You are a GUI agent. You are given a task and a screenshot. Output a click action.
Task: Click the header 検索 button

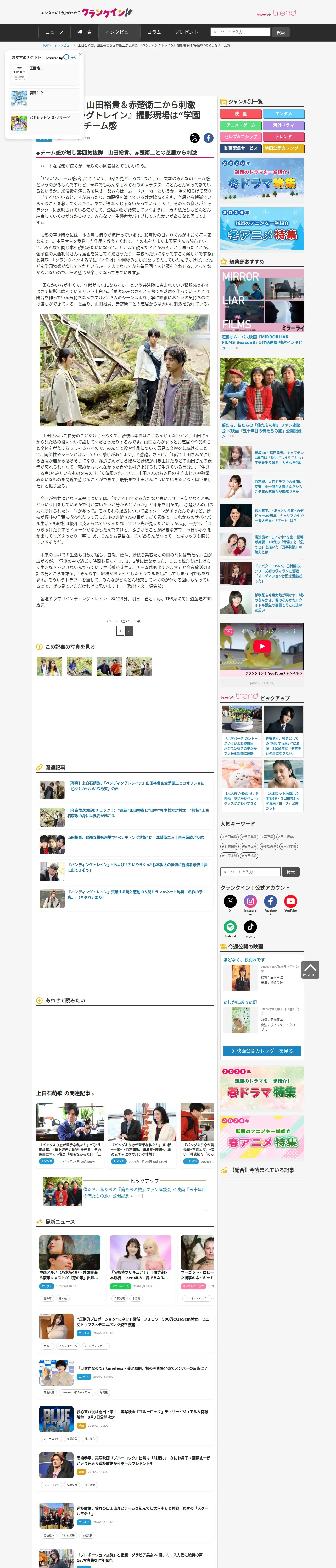click(281, 32)
